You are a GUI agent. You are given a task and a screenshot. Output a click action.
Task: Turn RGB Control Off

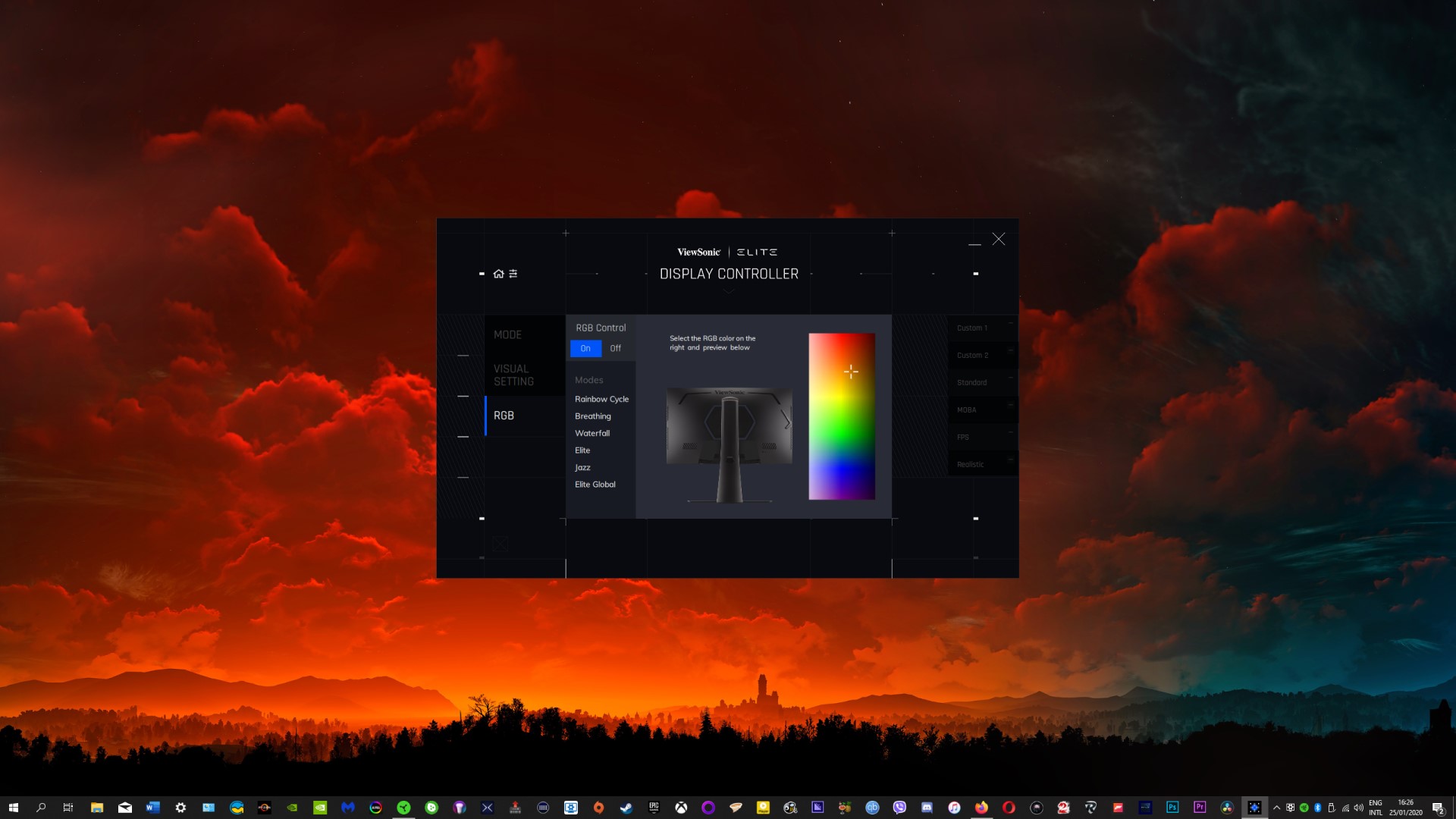tap(614, 348)
